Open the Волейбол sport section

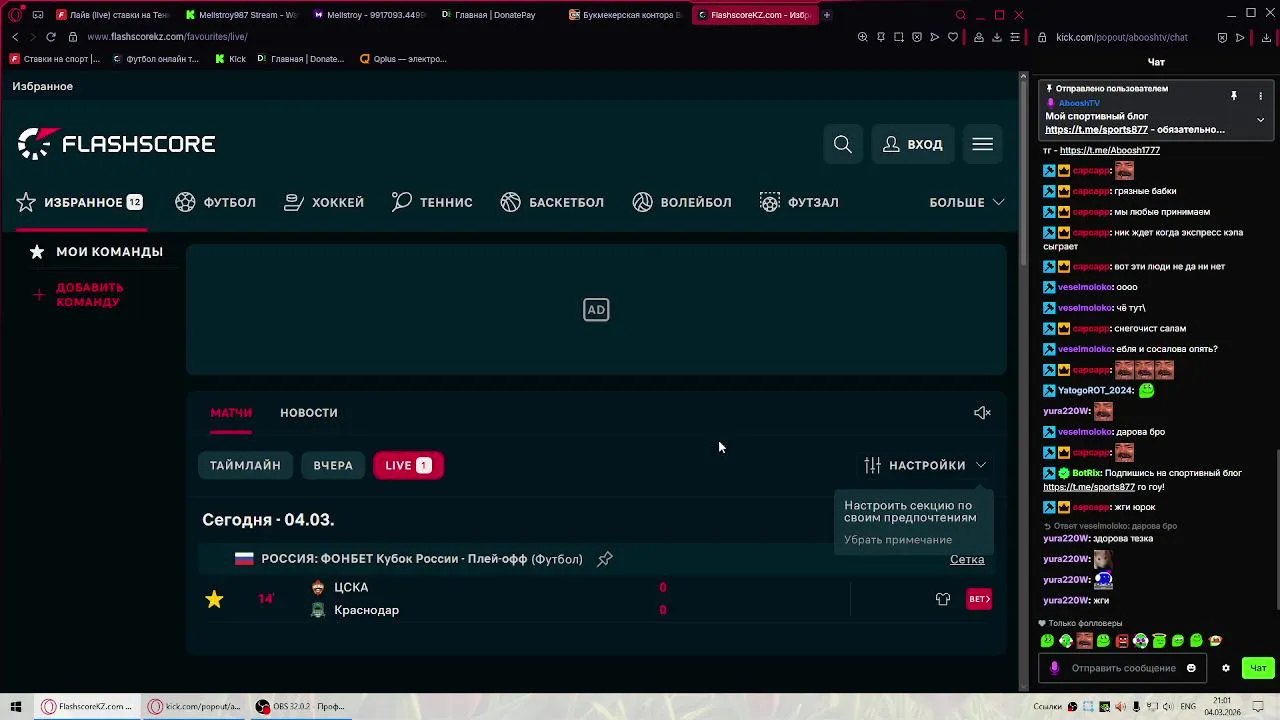(x=682, y=202)
